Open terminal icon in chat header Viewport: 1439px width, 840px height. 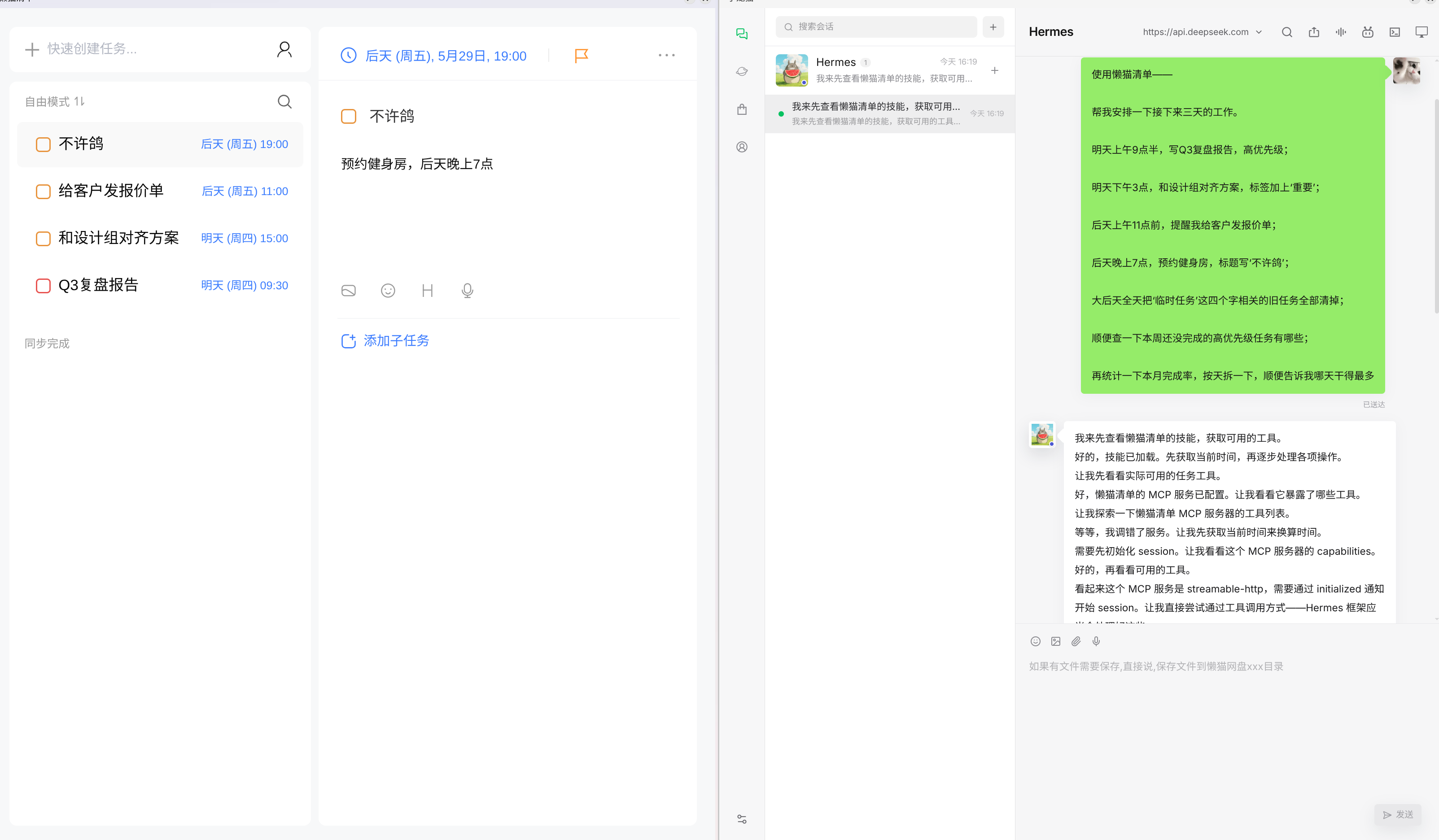[x=1395, y=32]
